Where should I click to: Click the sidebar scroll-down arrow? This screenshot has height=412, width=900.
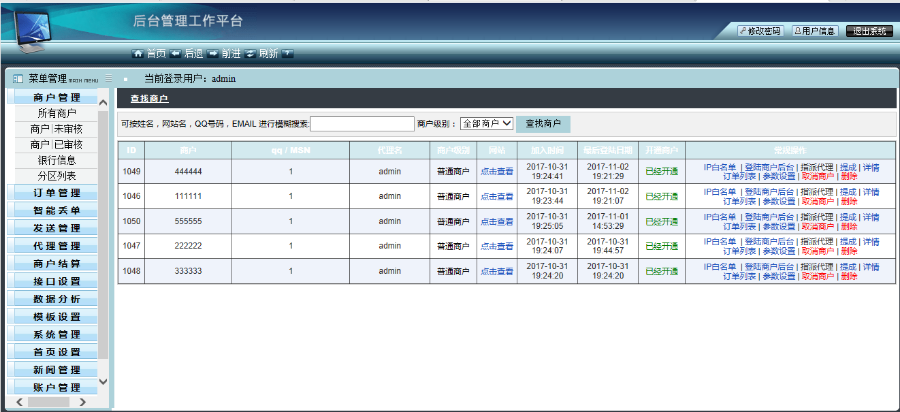102,381
